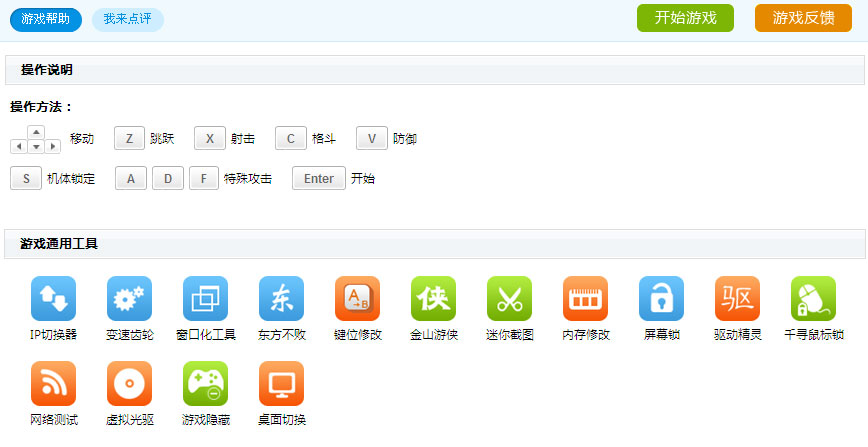Click the green 开始游戏 button
The height and width of the screenshot is (447, 868).
pos(685,18)
